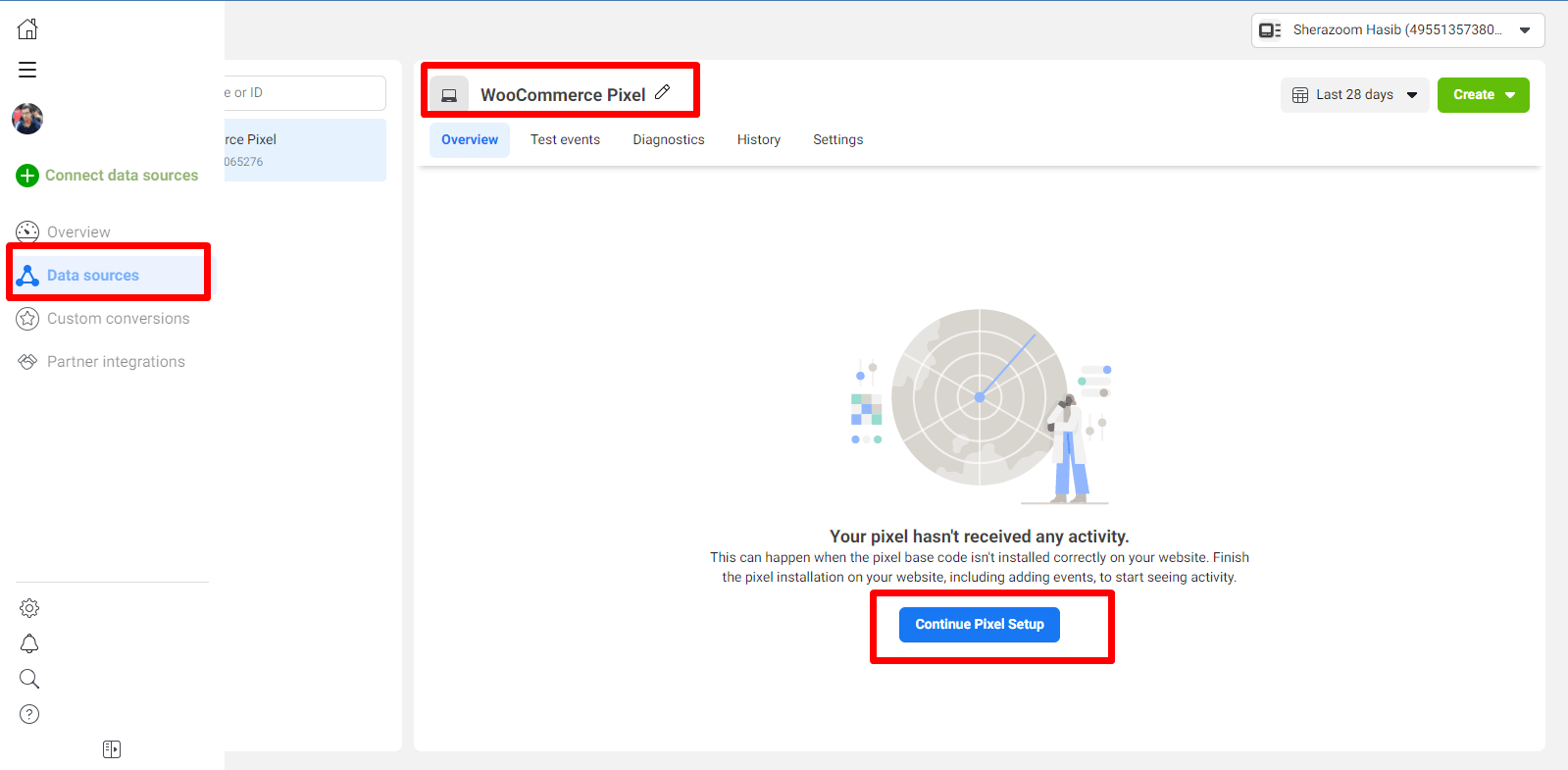The width and height of the screenshot is (1568, 770).
Task: Select the Custom conversions star icon
Action: (x=27, y=319)
